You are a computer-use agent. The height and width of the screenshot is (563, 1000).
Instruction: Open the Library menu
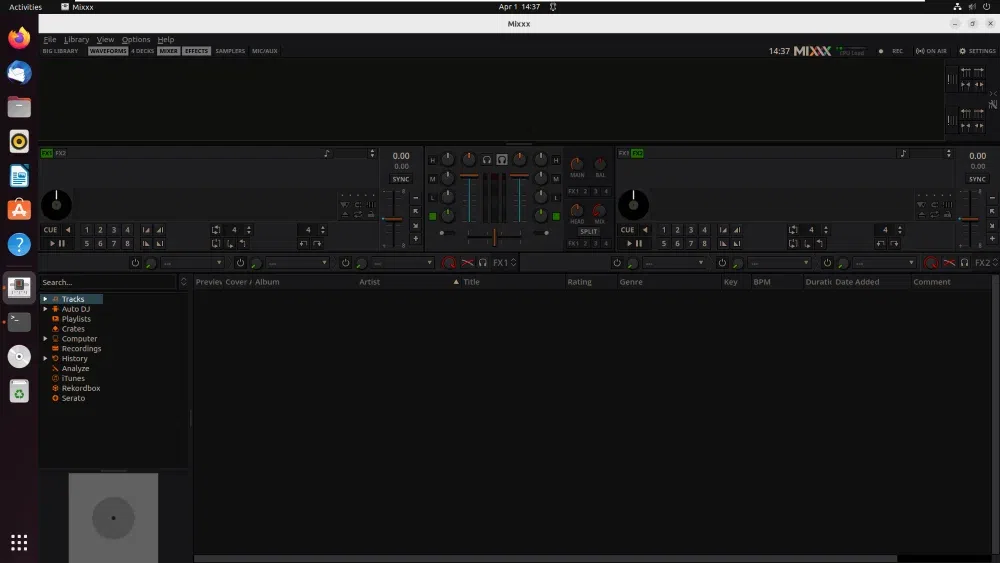pyautogui.click(x=77, y=40)
